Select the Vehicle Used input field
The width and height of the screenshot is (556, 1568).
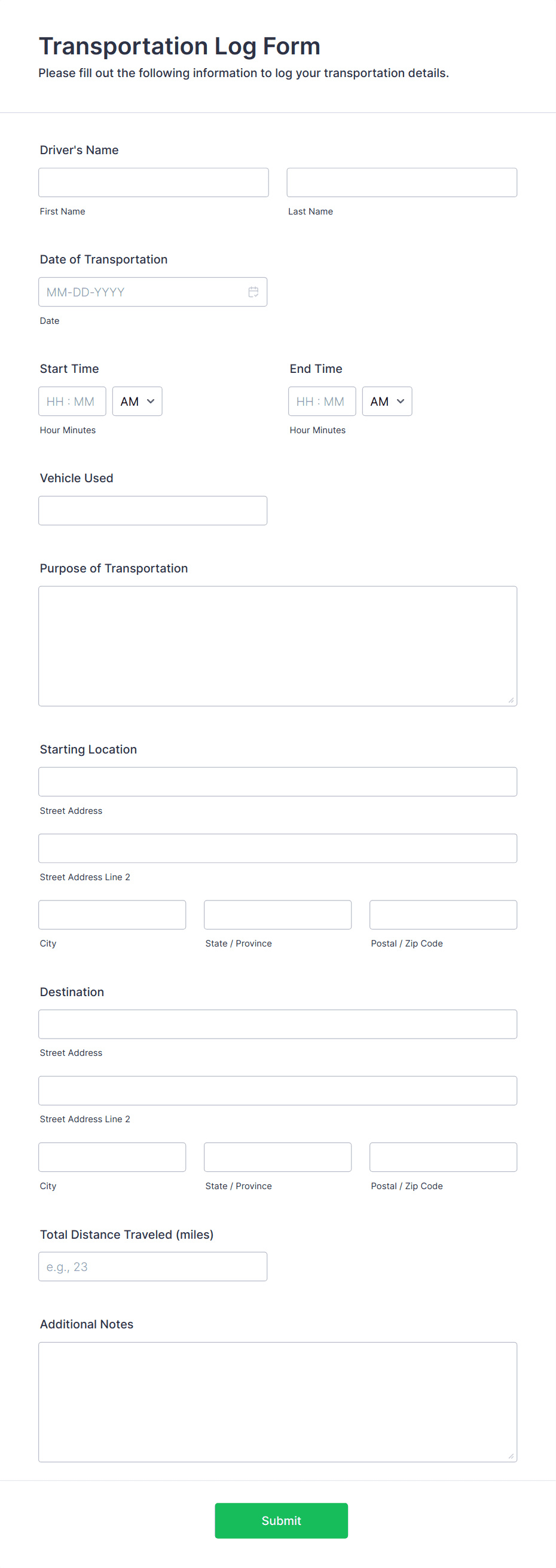tap(152, 510)
